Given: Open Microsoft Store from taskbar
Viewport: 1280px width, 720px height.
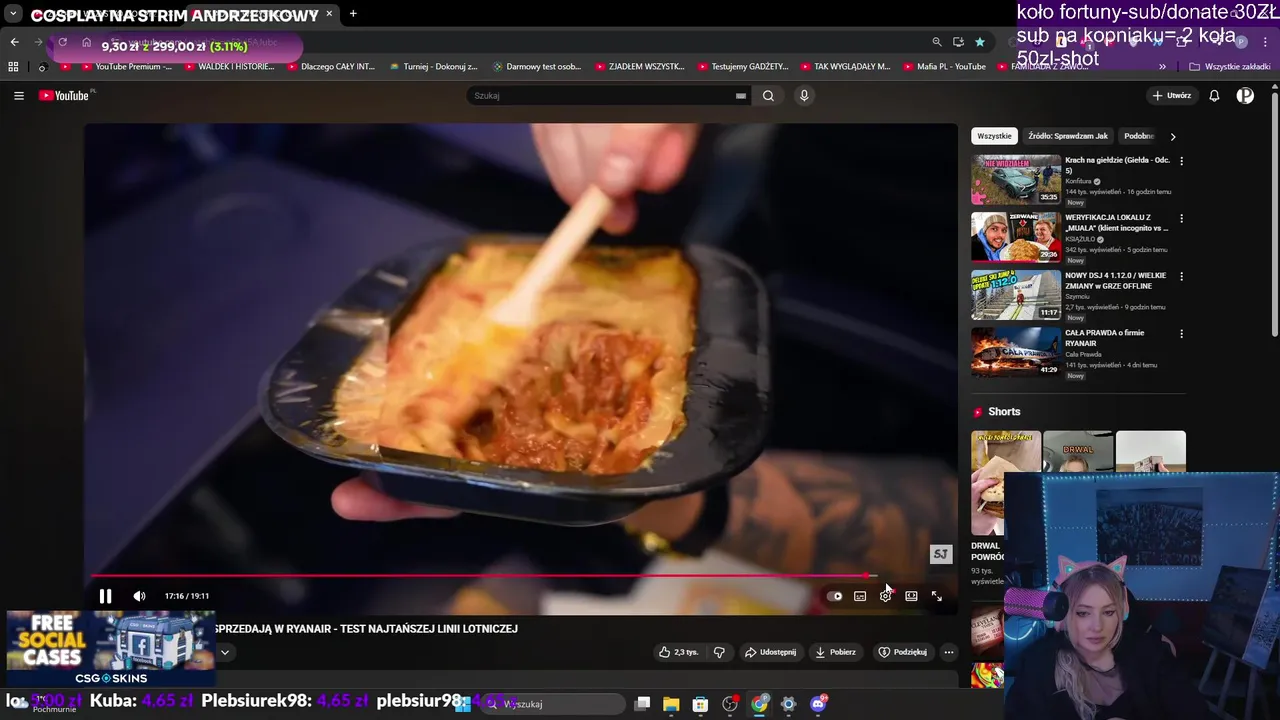Looking at the screenshot, I should coord(700,704).
